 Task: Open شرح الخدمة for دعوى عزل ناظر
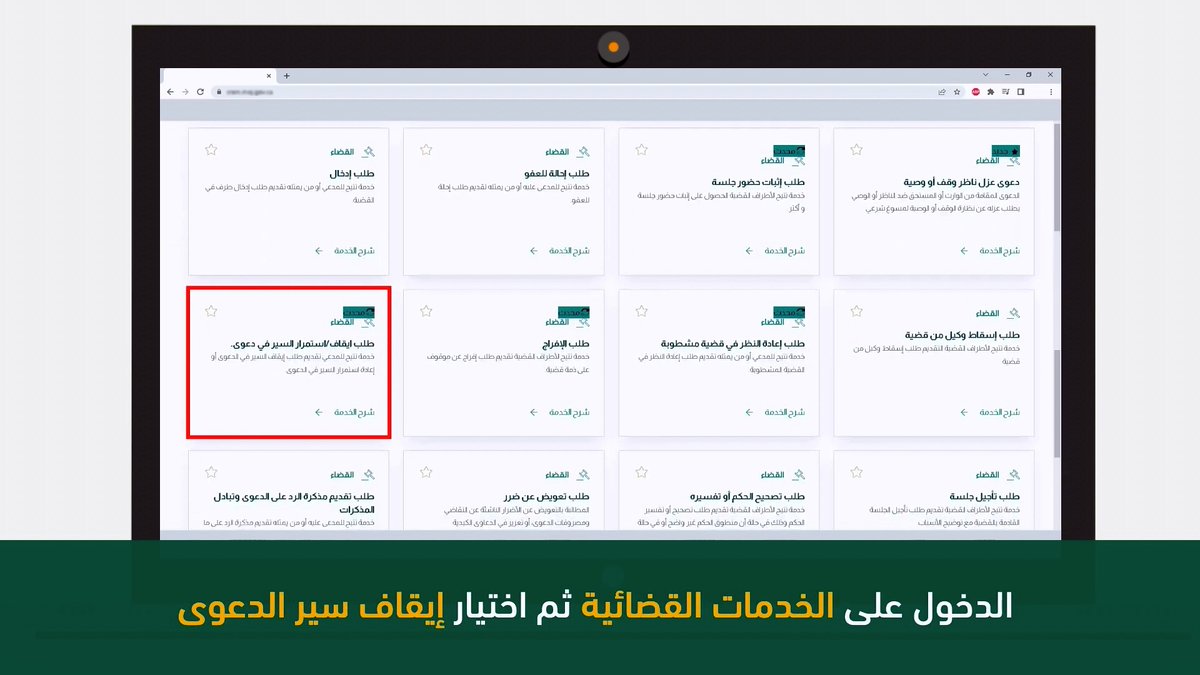coord(1000,251)
